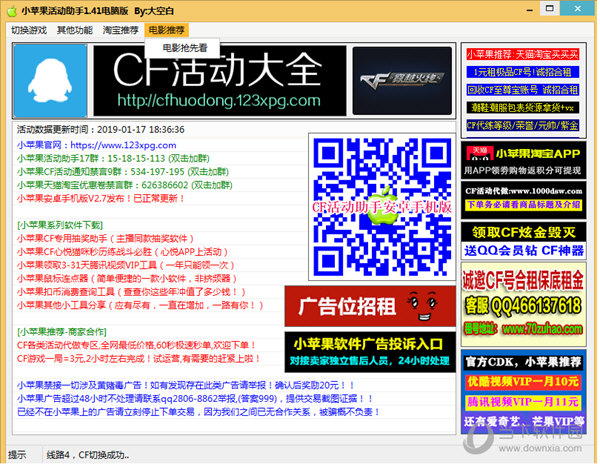Click the 广告位招租 red banner
Viewport: 600px width, 470px height.
pos(370,307)
